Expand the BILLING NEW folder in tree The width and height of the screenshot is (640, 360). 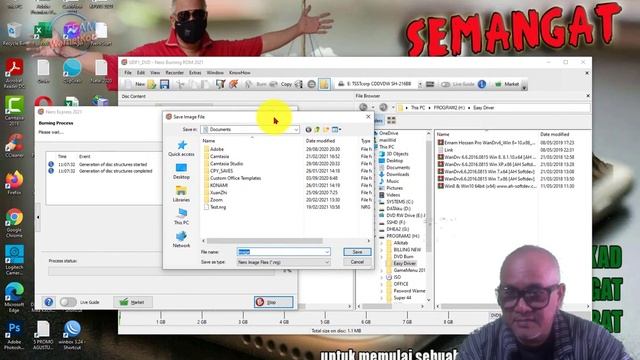click(x=382, y=250)
